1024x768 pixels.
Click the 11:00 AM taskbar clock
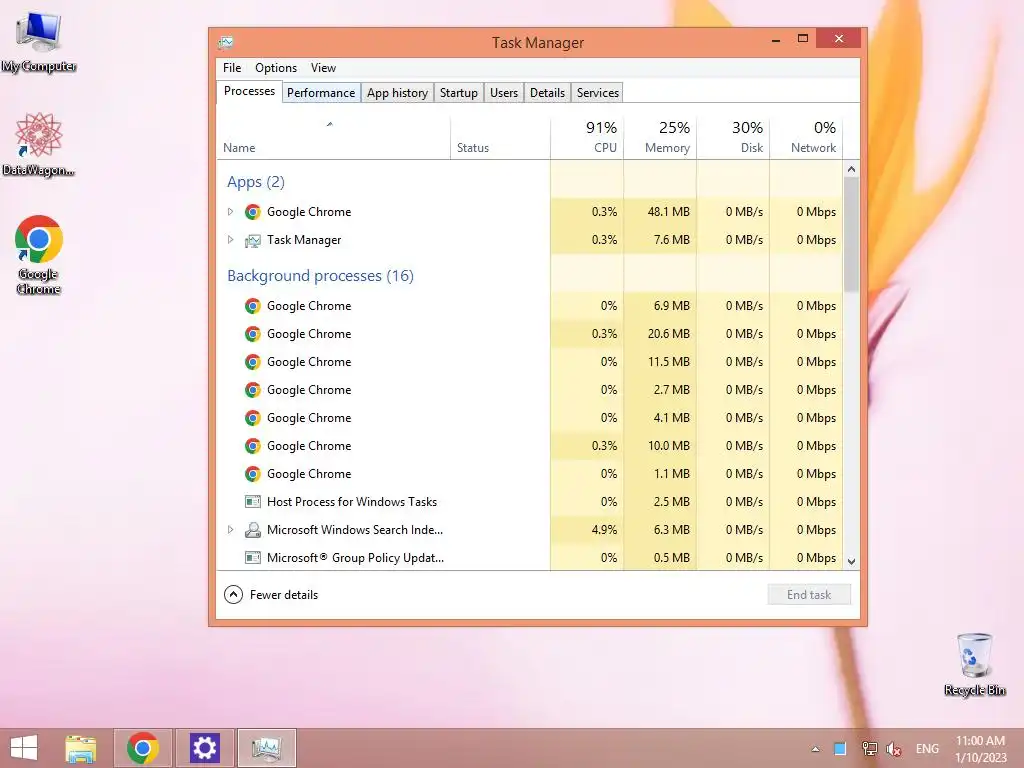click(x=980, y=749)
